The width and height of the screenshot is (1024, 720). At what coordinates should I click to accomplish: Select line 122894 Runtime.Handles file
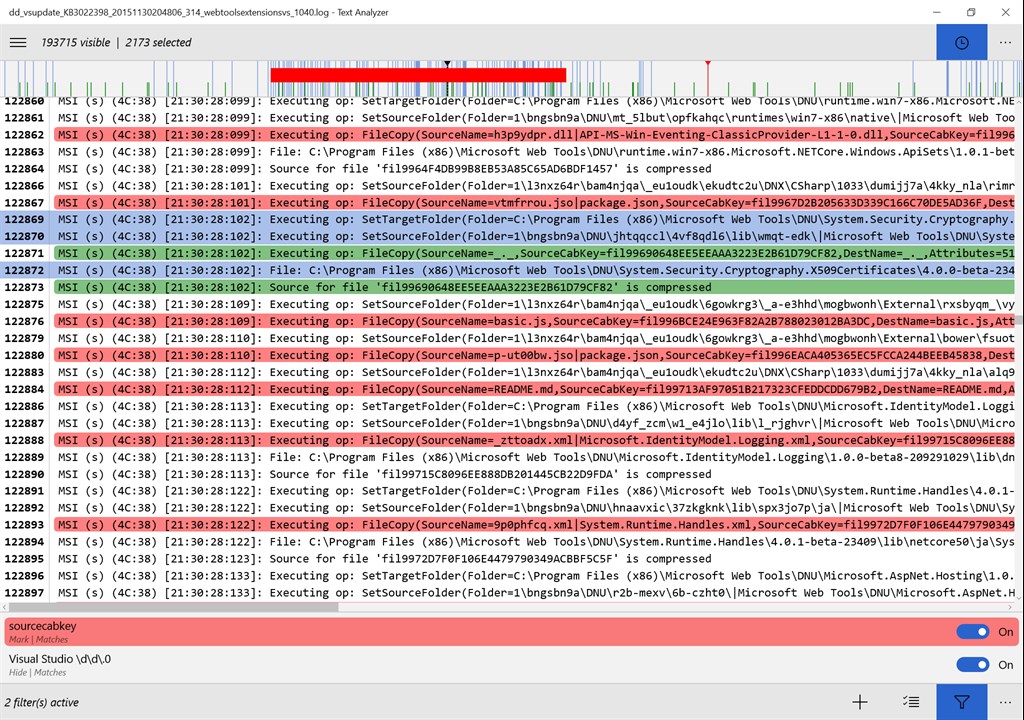click(509, 542)
